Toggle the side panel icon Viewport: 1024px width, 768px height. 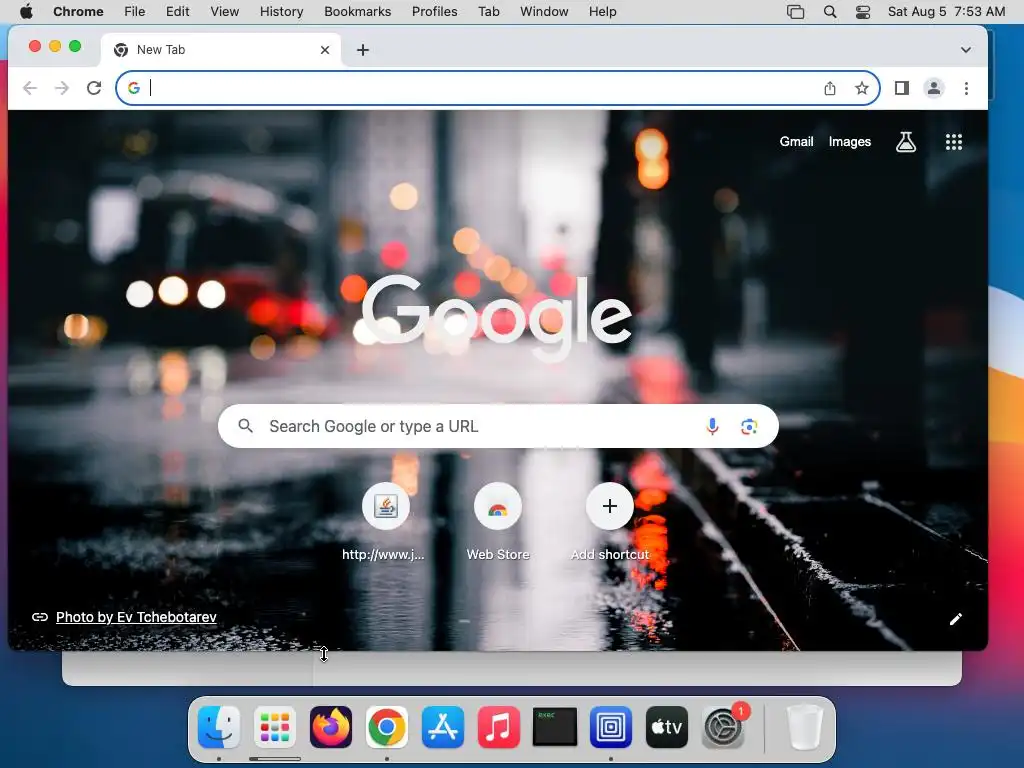click(x=902, y=88)
